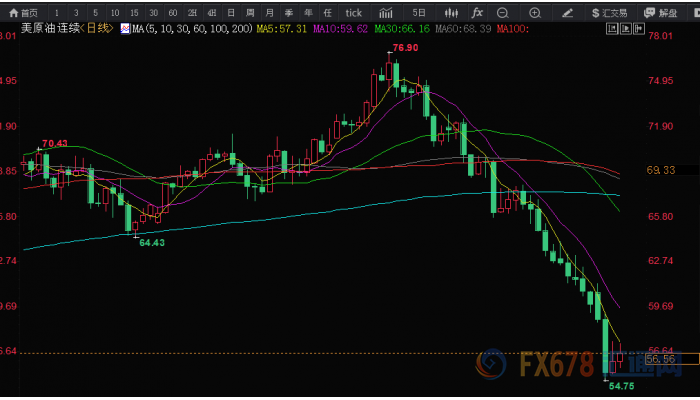The width and height of the screenshot is (700, 400).
Task: Expand the 任 custom period option
Action: [328, 12]
